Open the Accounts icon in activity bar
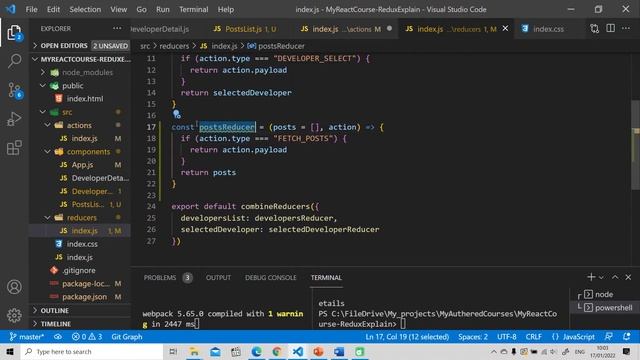 click(x=14, y=287)
